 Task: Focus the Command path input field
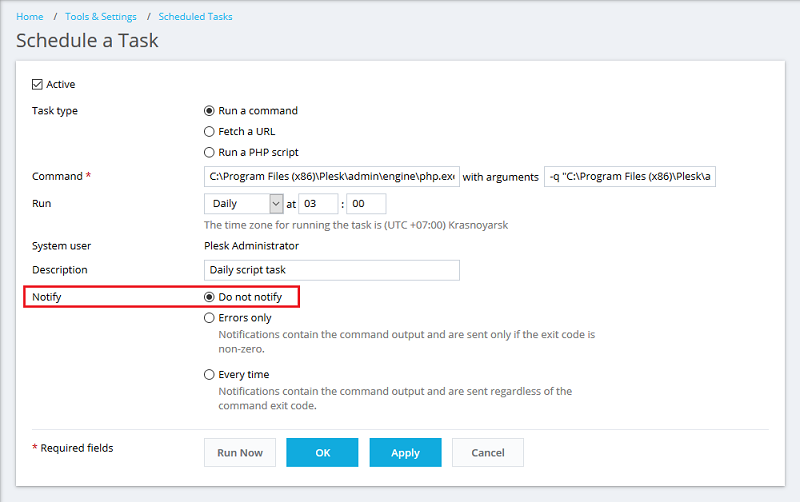coord(332,177)
